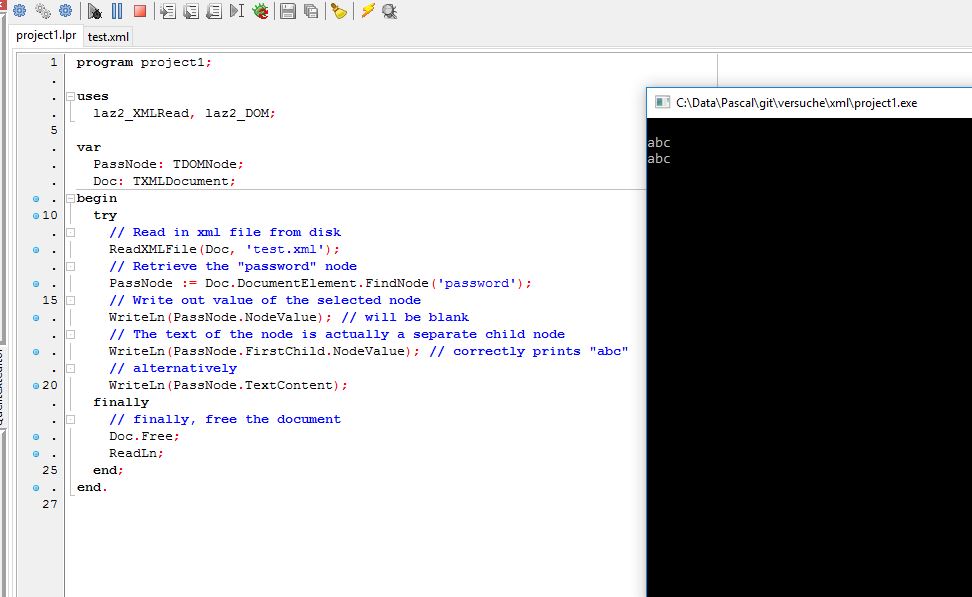Viewport: 972px width, 597px height.
Task: Toggle breakpoint at the begin line gutter dot
Action: tap(36, 198)
